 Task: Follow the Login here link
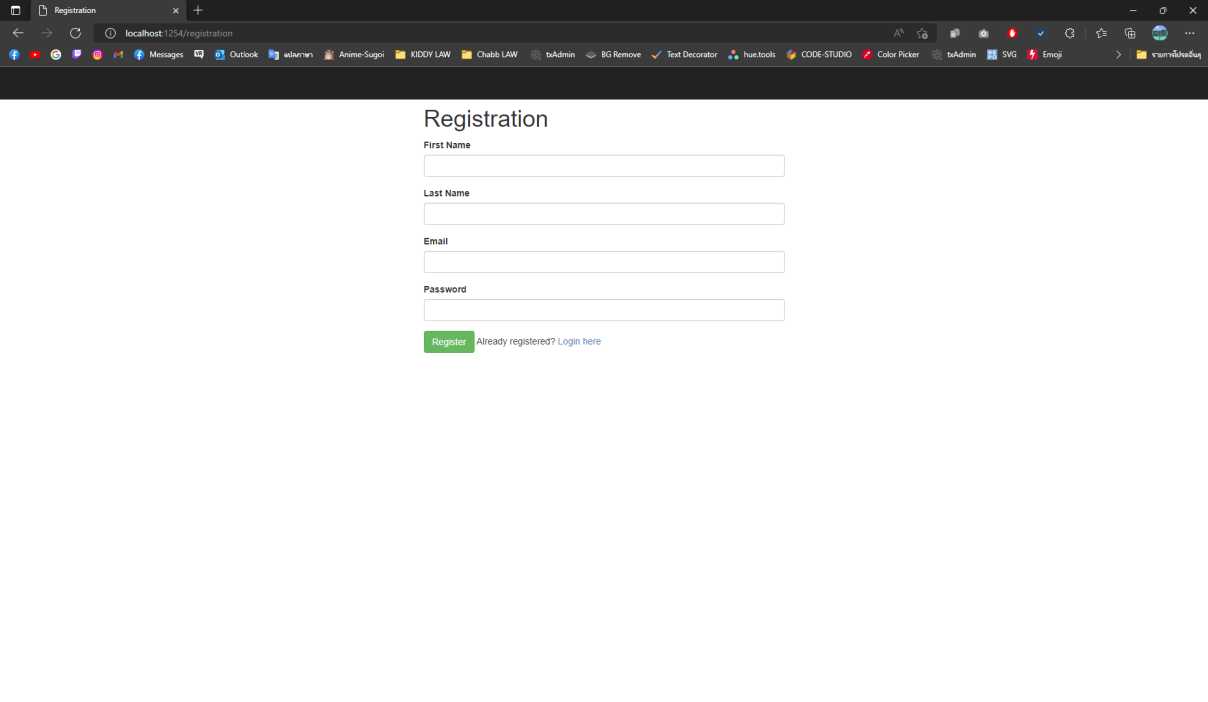tap(579, 341)
